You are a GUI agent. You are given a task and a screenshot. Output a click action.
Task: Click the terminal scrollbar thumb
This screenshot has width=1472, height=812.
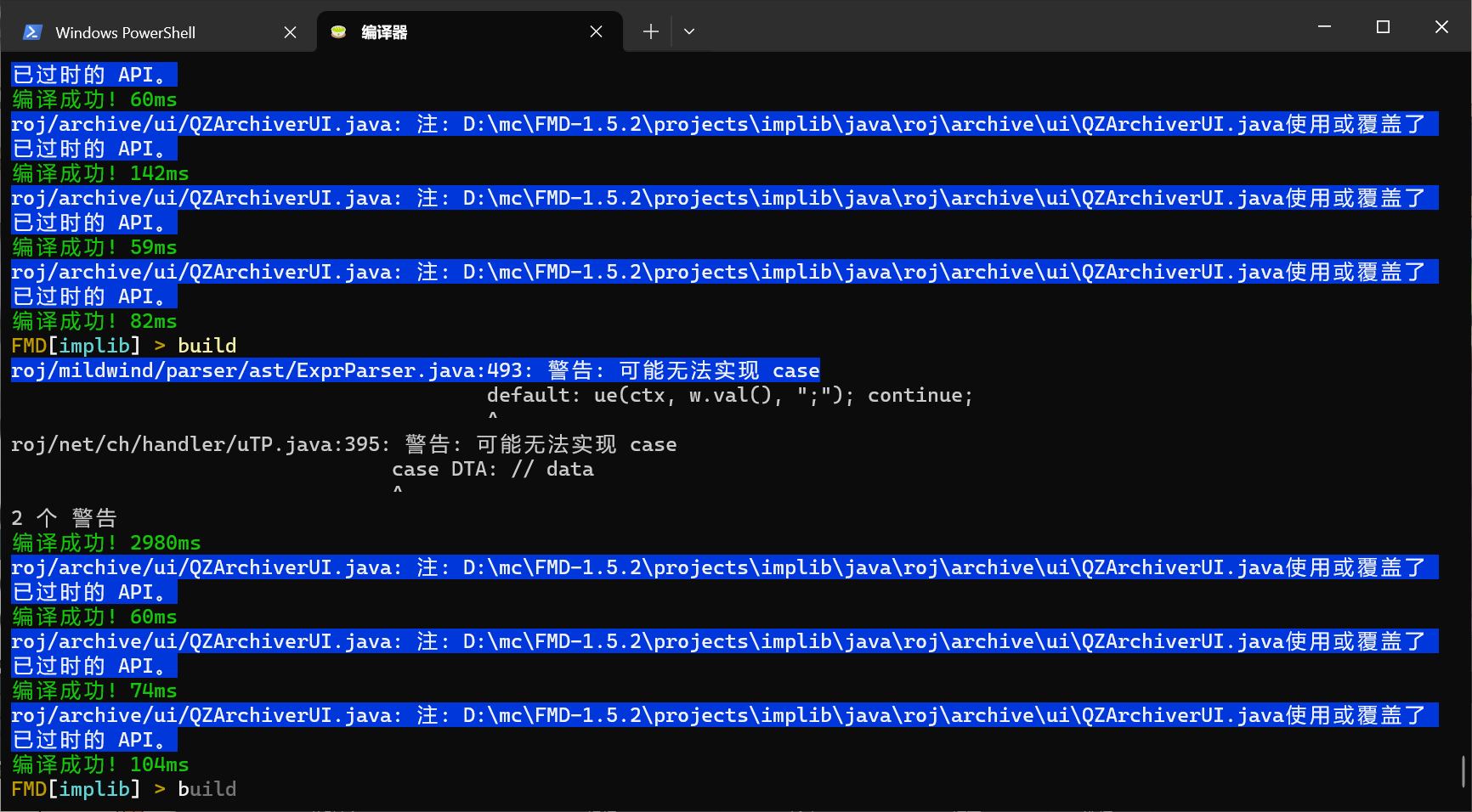(x=1464, y=771)
